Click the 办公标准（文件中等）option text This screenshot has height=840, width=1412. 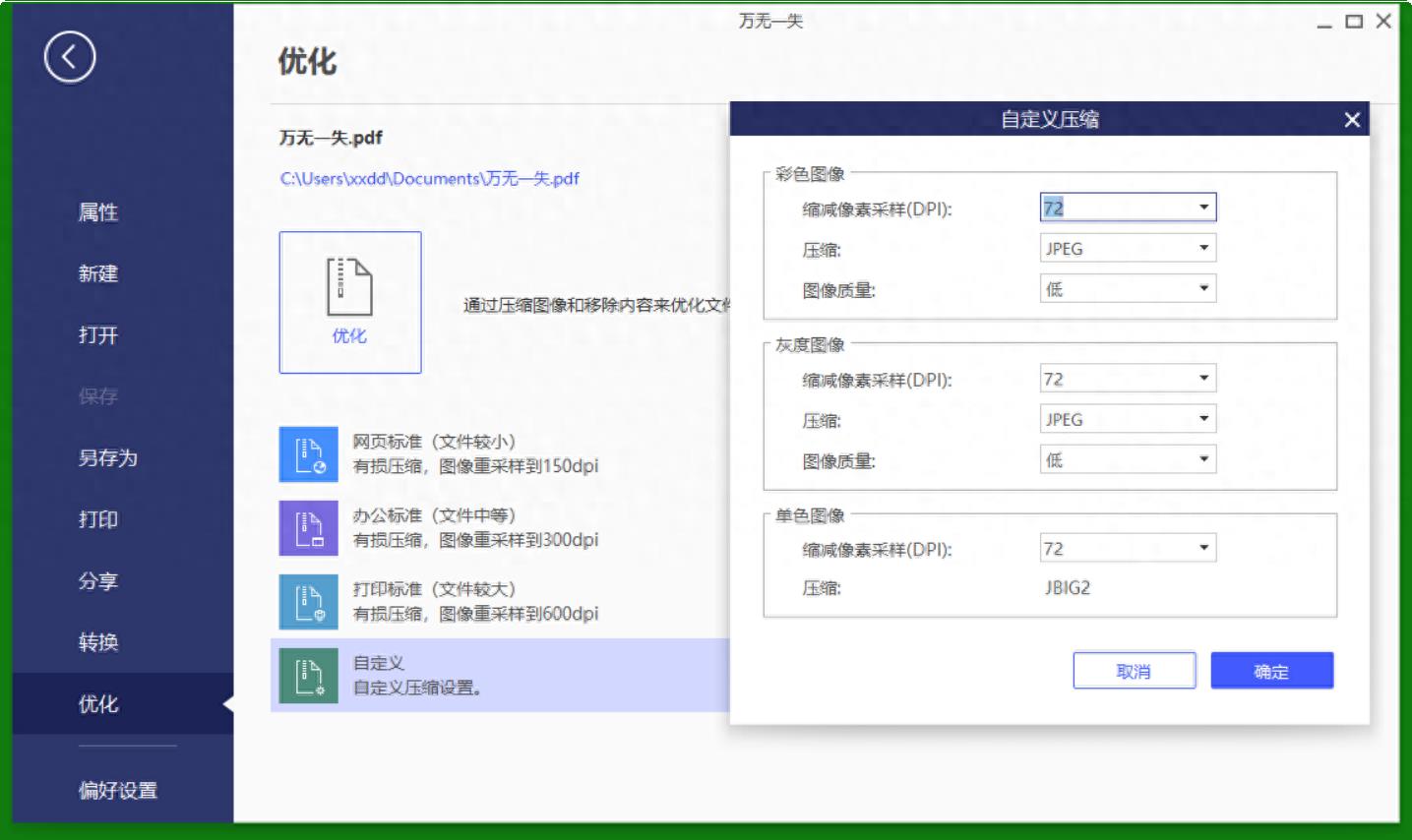click(x=434, y=515)
